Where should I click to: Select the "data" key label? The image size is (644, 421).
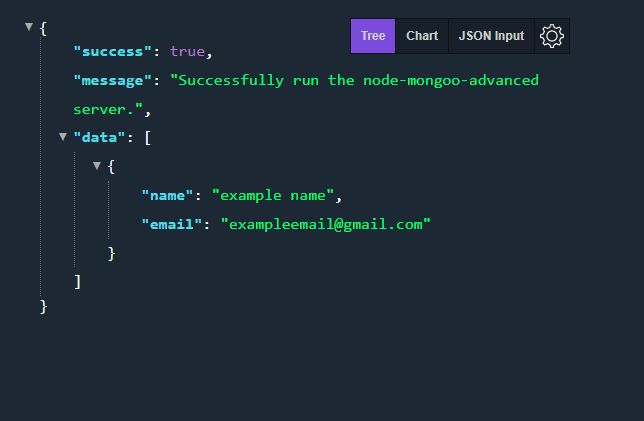tap(99, 137)
